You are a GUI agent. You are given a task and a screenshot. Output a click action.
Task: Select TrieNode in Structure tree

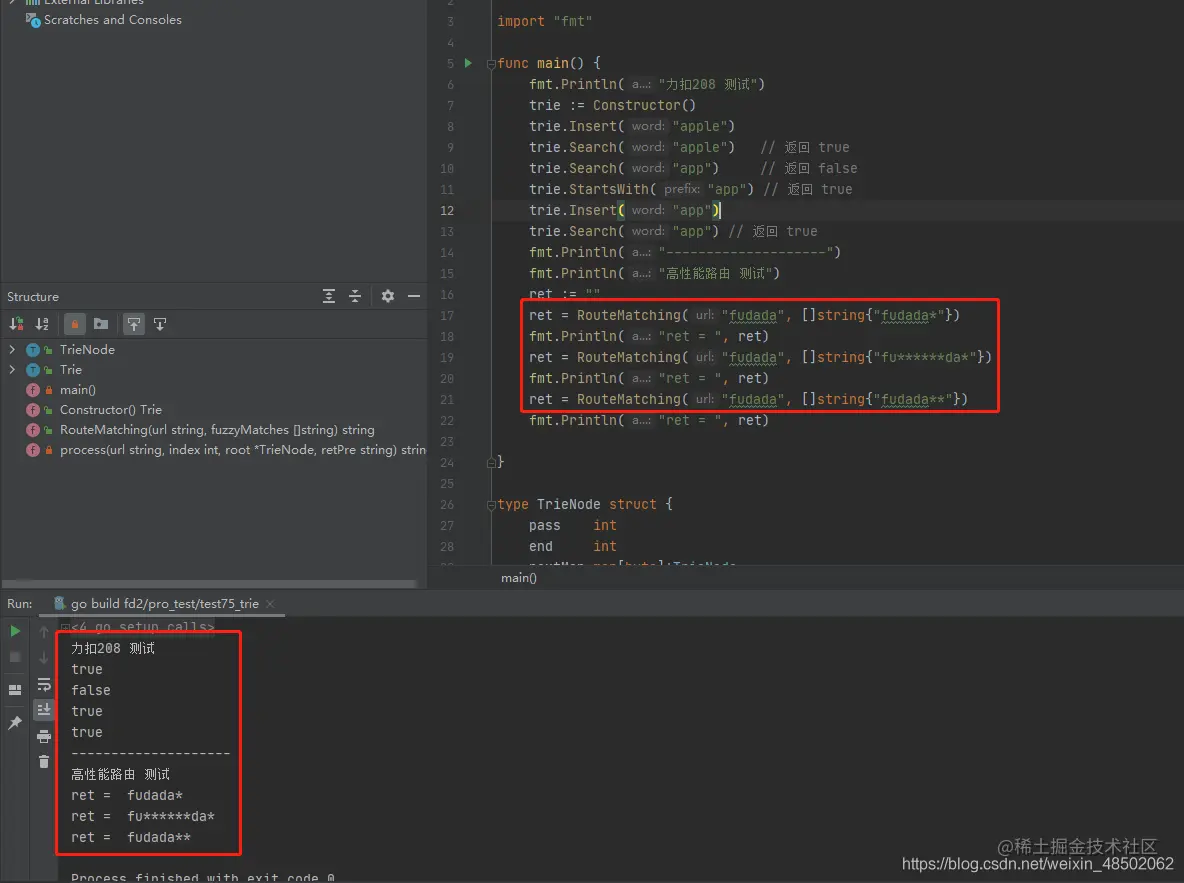[87, 350]
